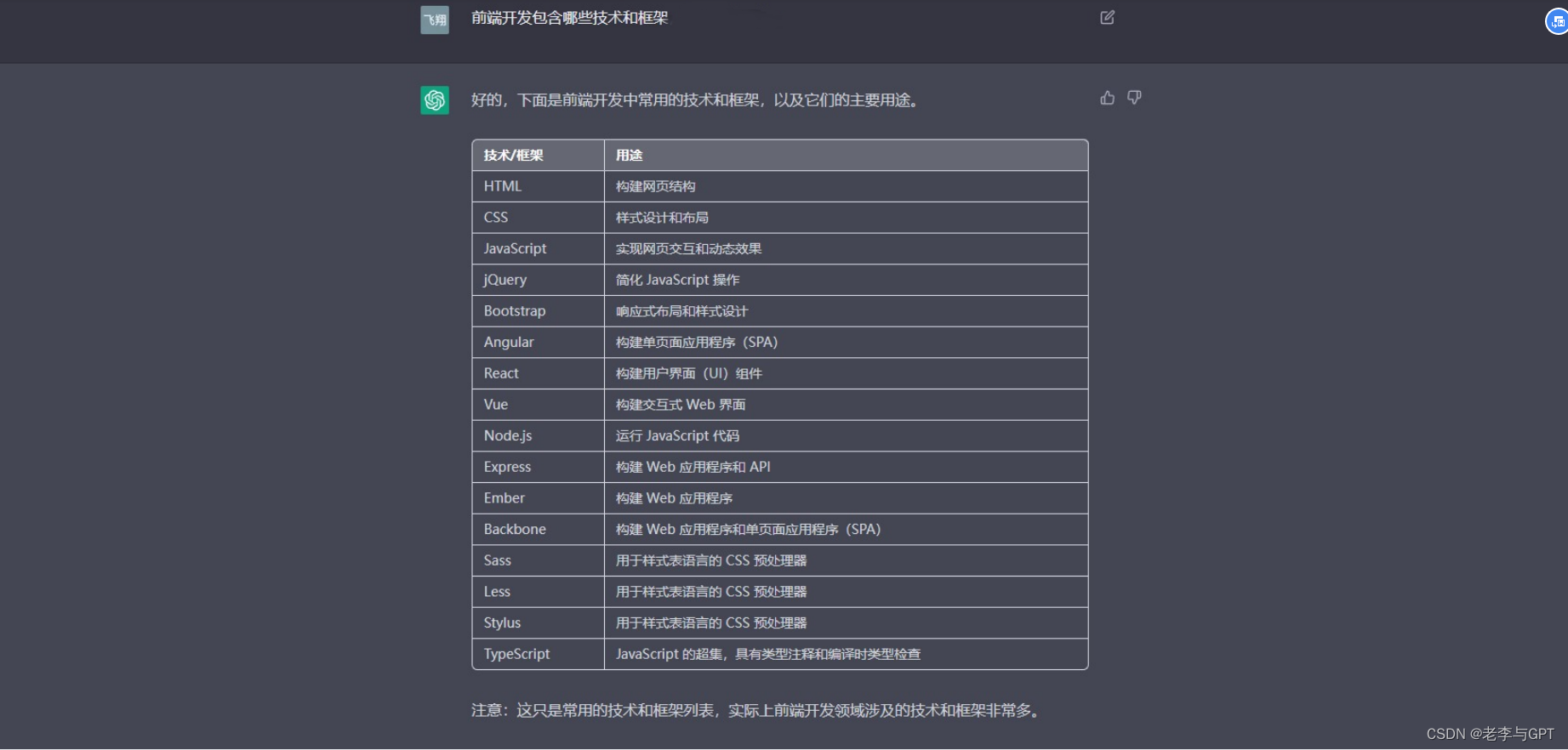Screen dimensions: 1568x750
Task: Click the 构建单页面应用程序 (SPA) cell
Action: pos(847,343)
